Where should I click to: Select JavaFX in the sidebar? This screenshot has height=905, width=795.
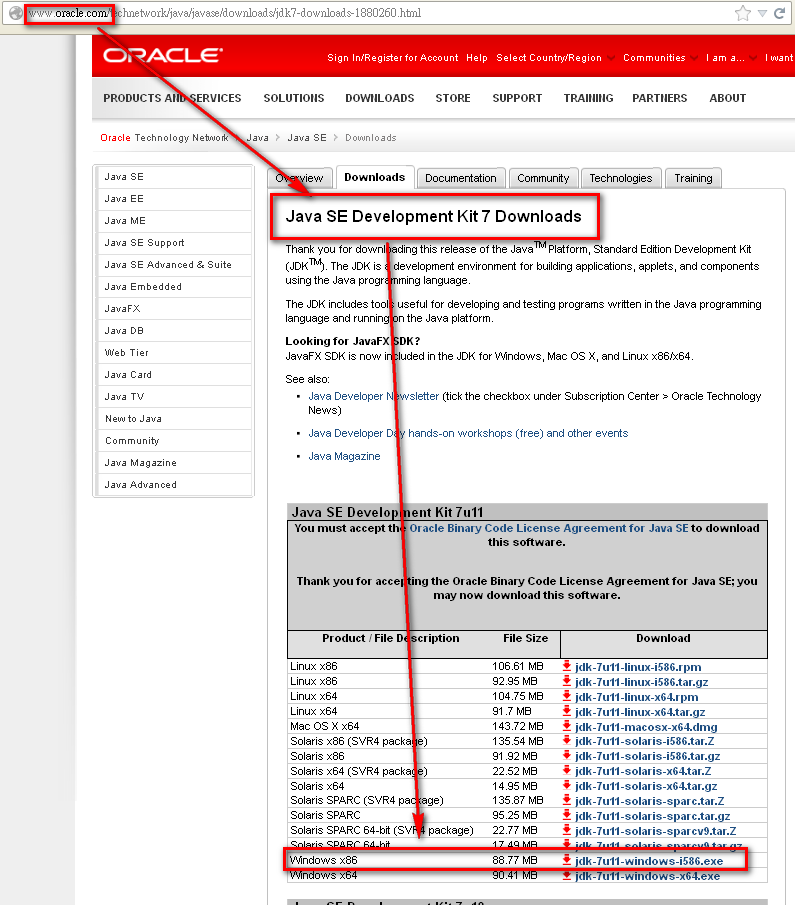(174, 308)
